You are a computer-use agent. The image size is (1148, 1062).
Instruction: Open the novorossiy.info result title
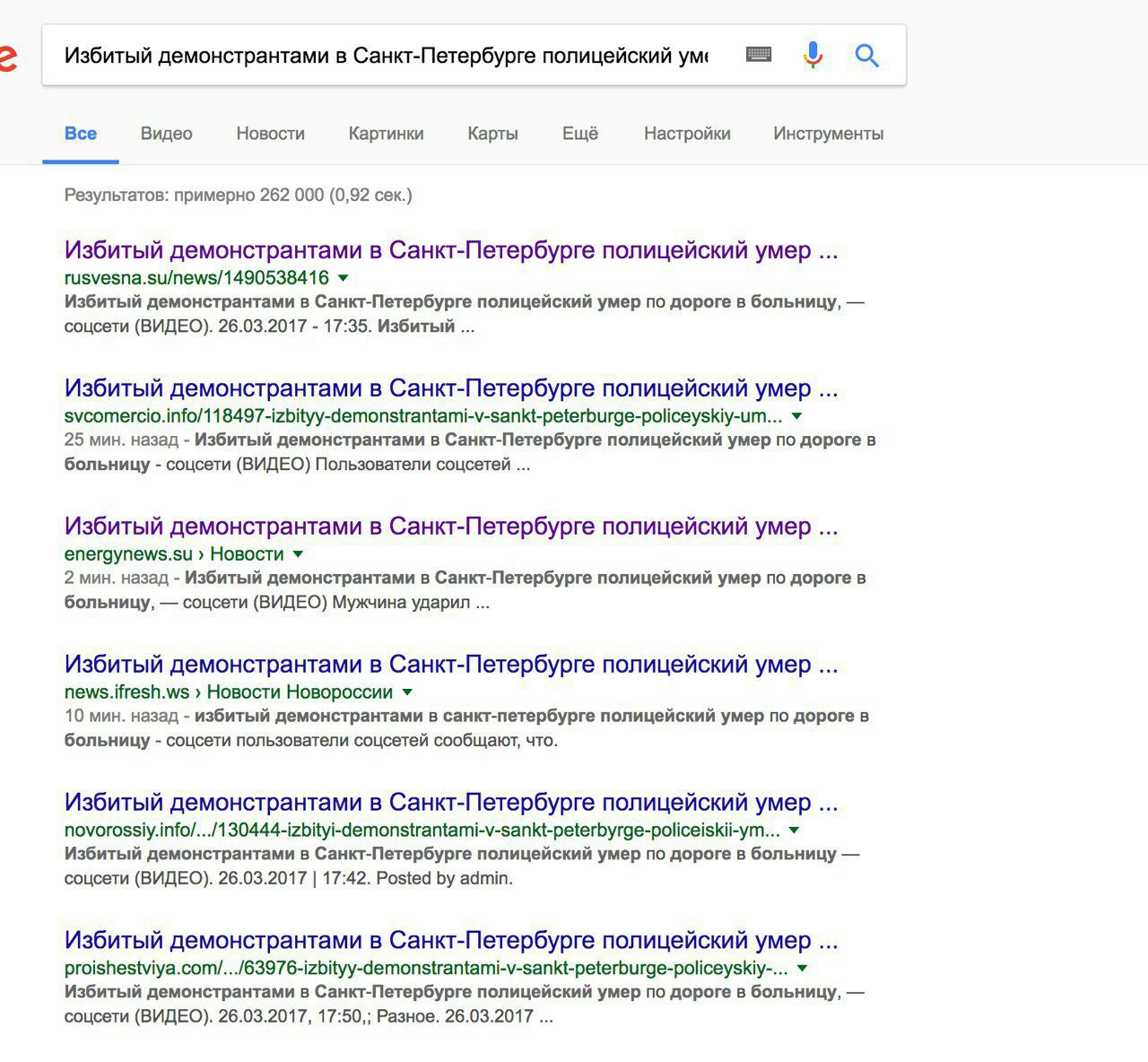click(451, 803)
